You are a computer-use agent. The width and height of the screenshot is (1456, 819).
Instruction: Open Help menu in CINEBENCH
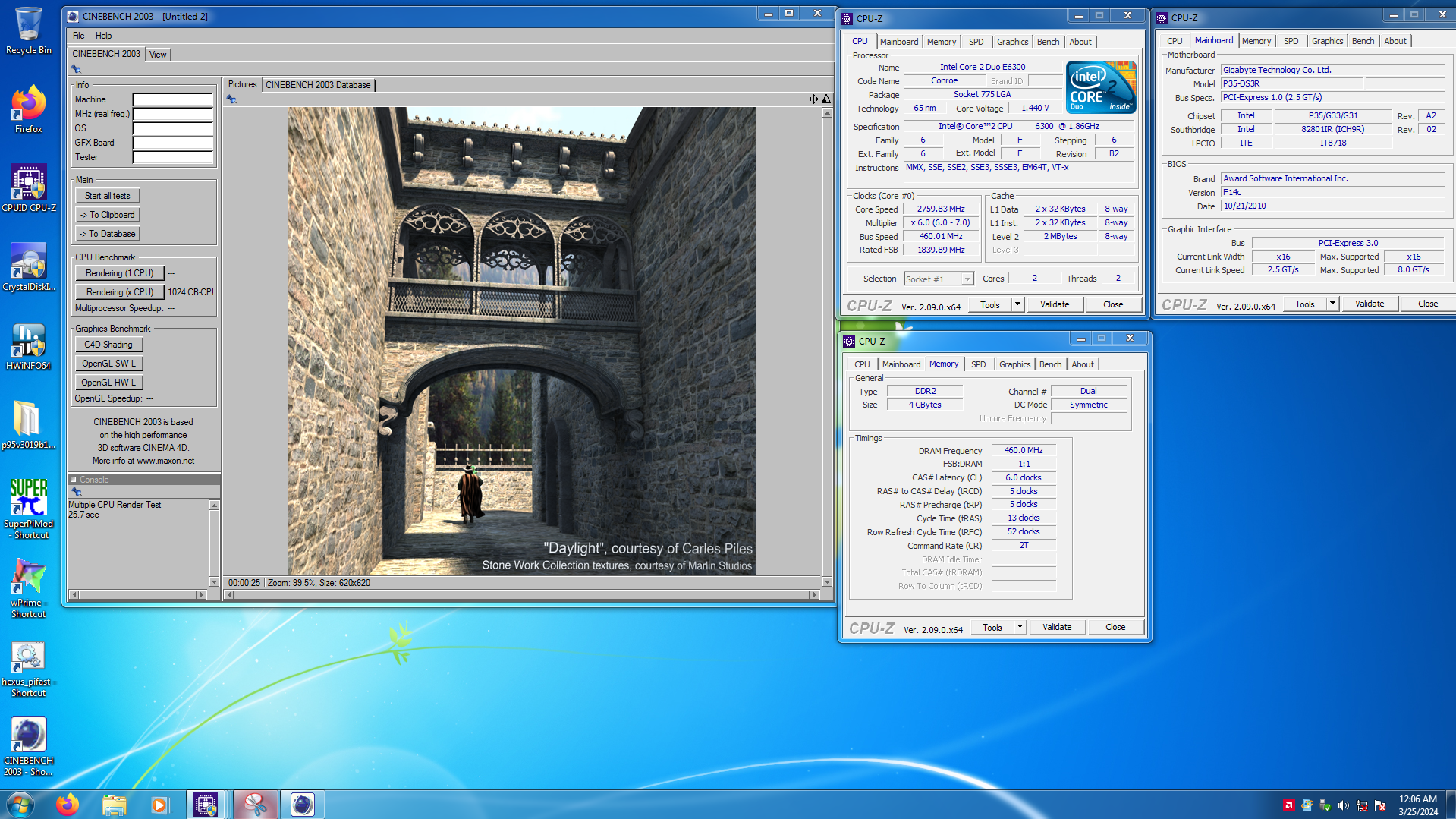104,36
